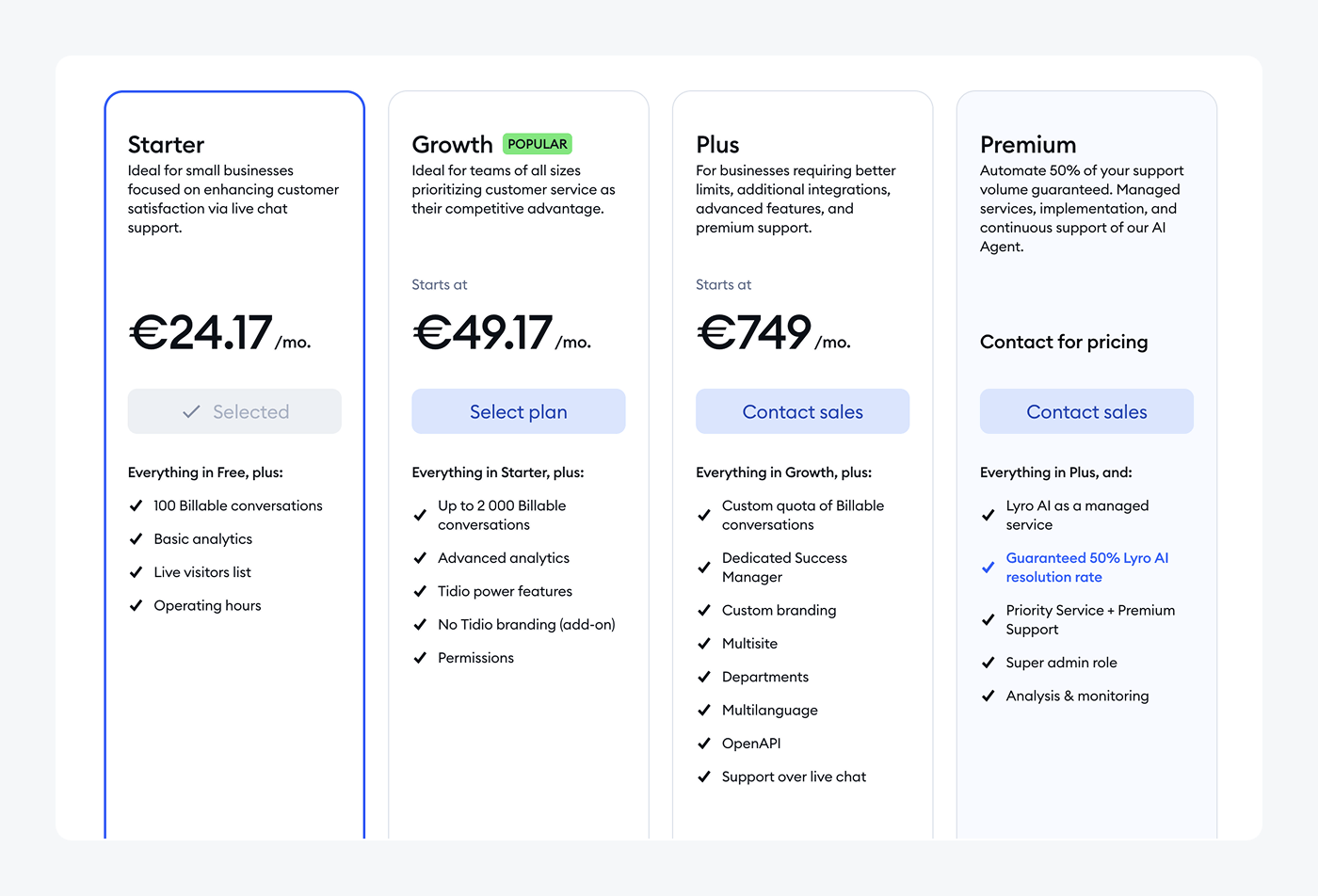This screenshot has width=1318, height=896.
Task: Click the €49.17 price on Growth plan
Action: click(483, 333)
